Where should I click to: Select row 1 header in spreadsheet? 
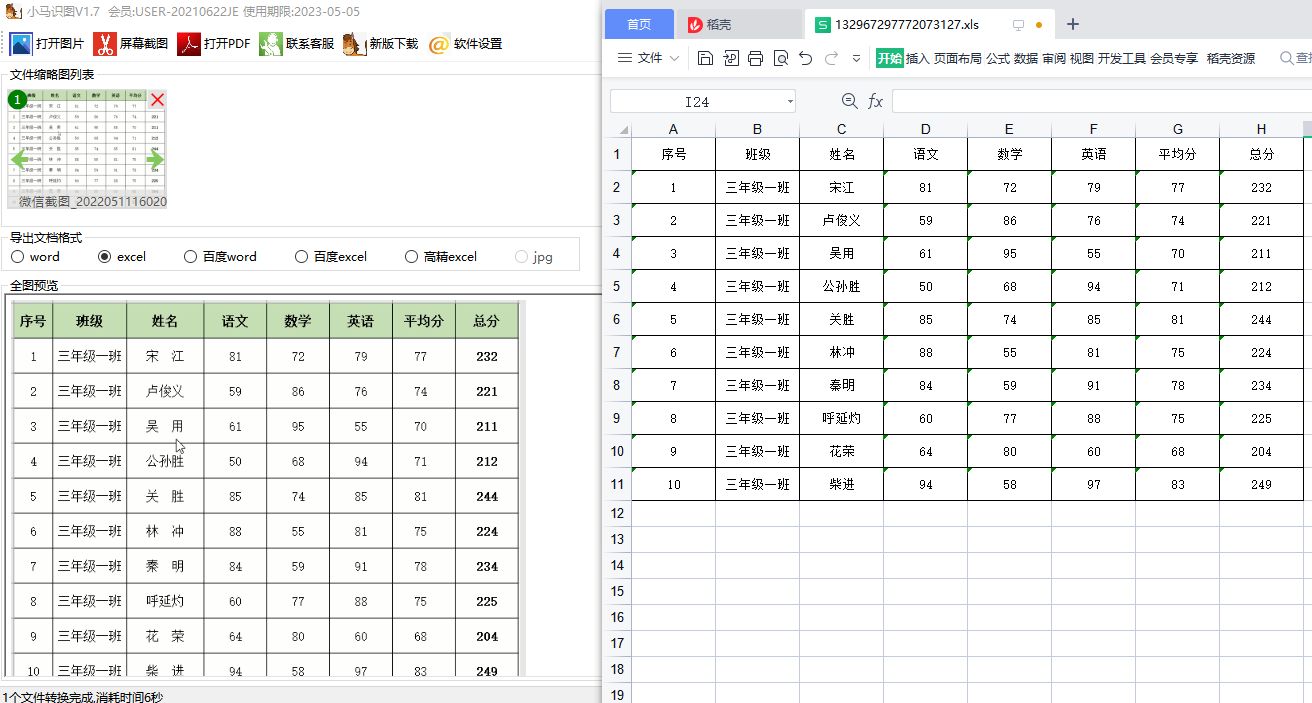coord(618,154)
